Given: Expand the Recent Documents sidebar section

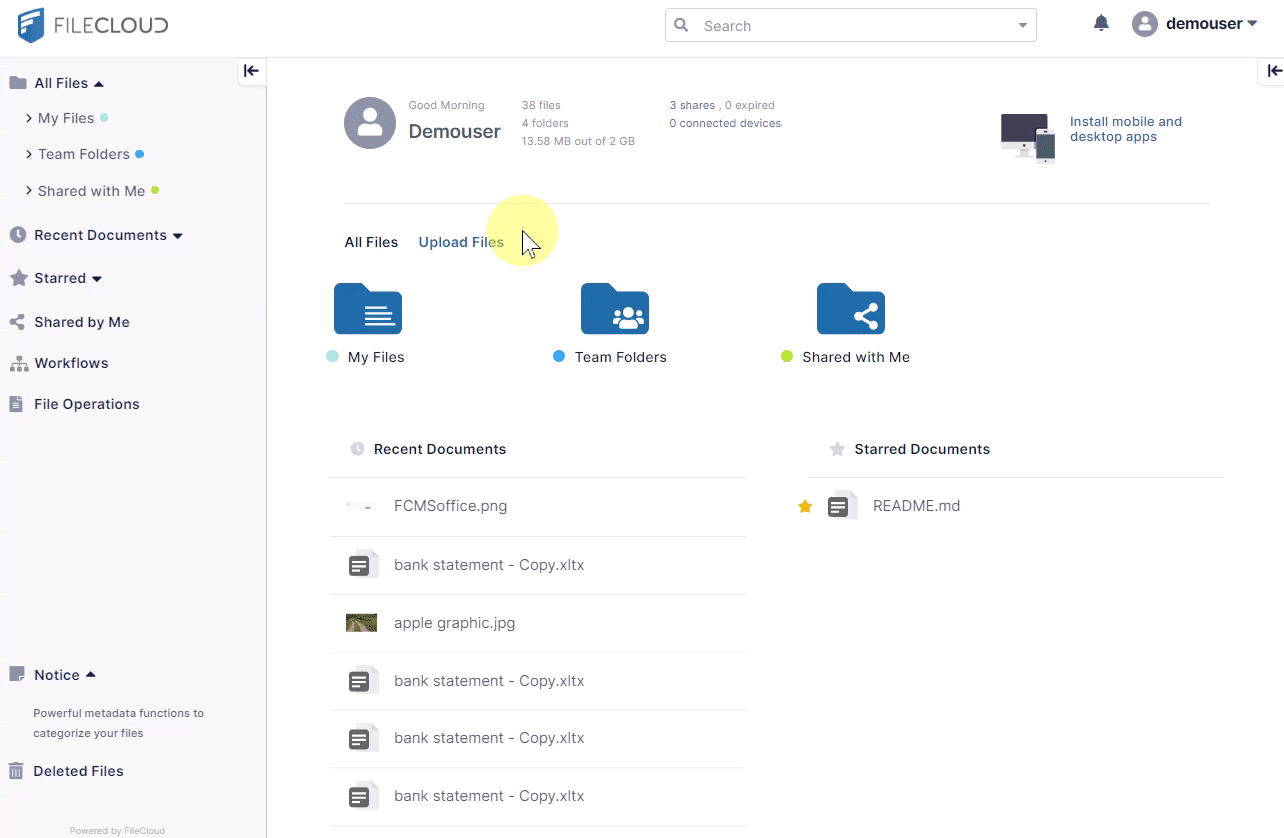Looking at the screenshot, I should tap(178, 236).
